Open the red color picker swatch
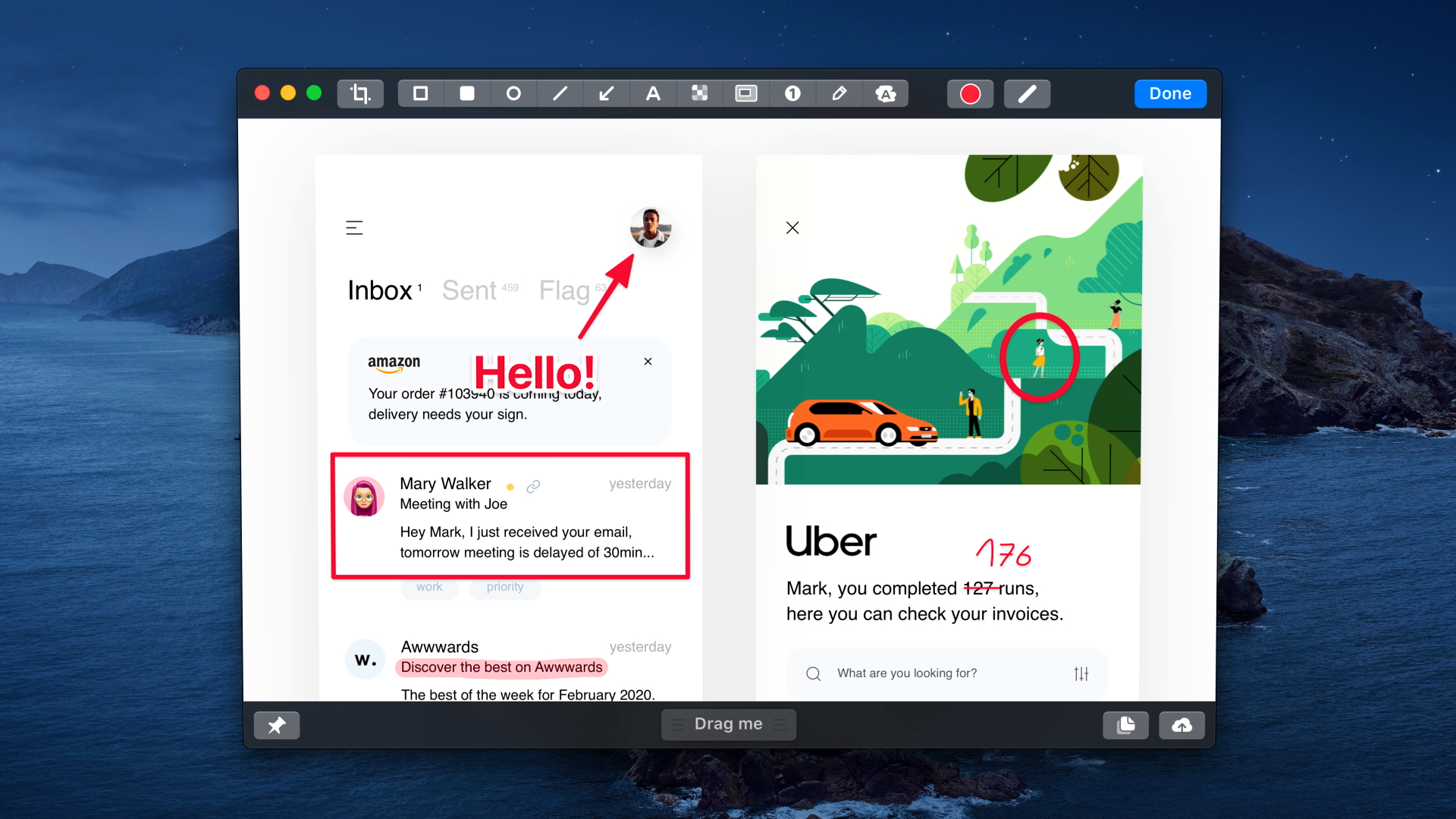 970,94
